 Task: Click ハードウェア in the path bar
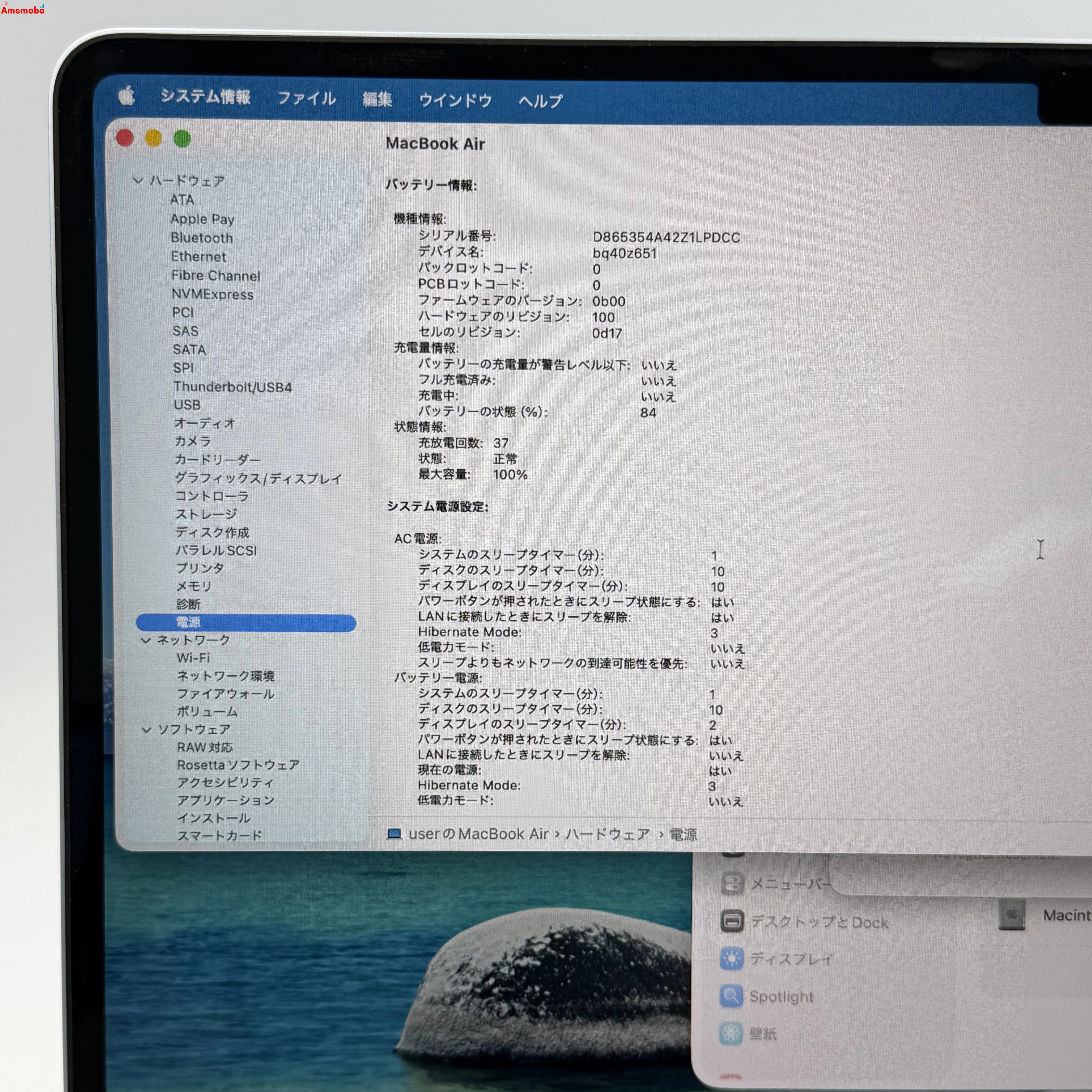pos(608,834)
